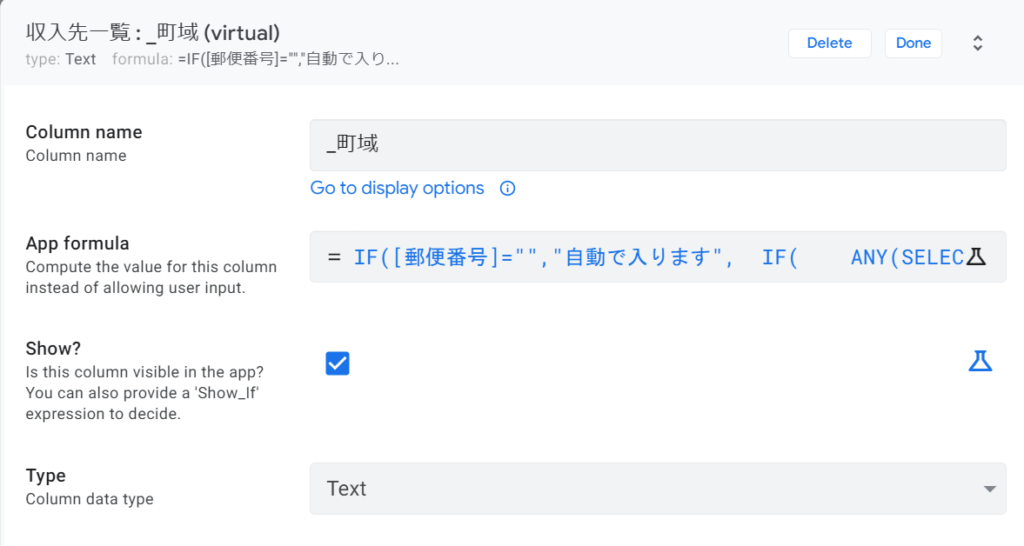Click the App formula label
1024x546 pixels.
coord(78,243)
